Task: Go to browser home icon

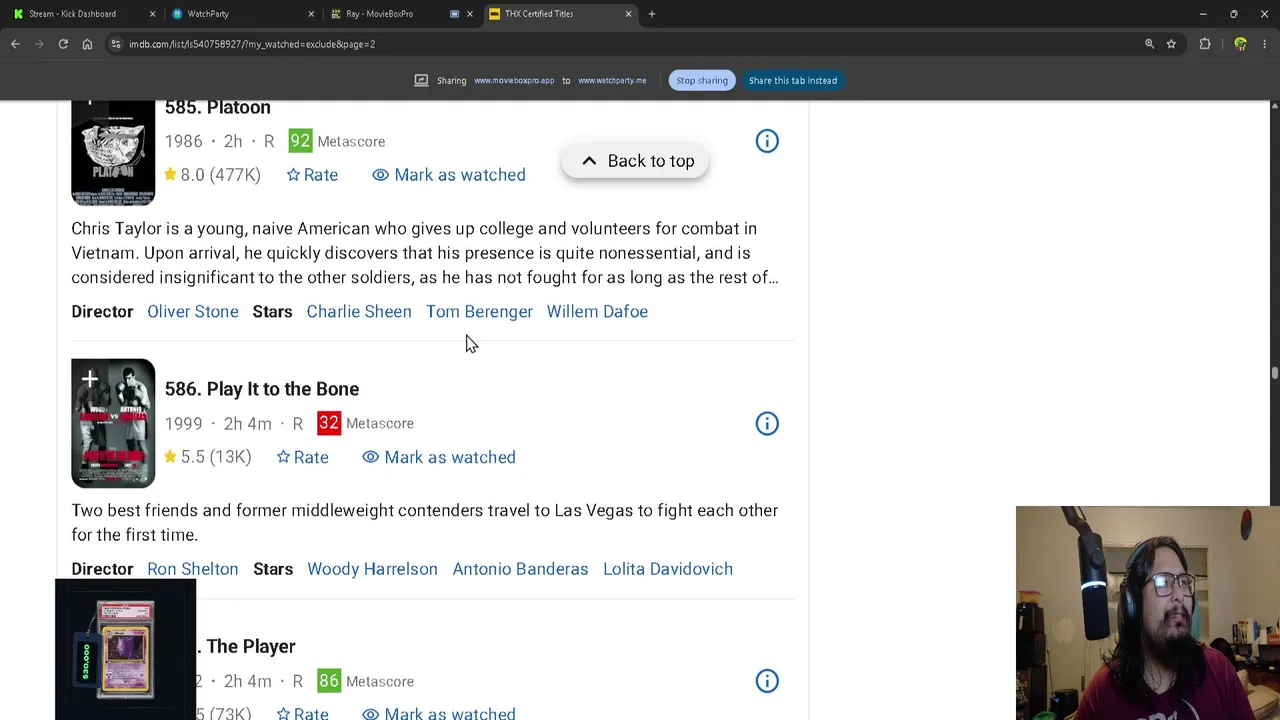Action: pyautogui.click(x=87, y=44)
